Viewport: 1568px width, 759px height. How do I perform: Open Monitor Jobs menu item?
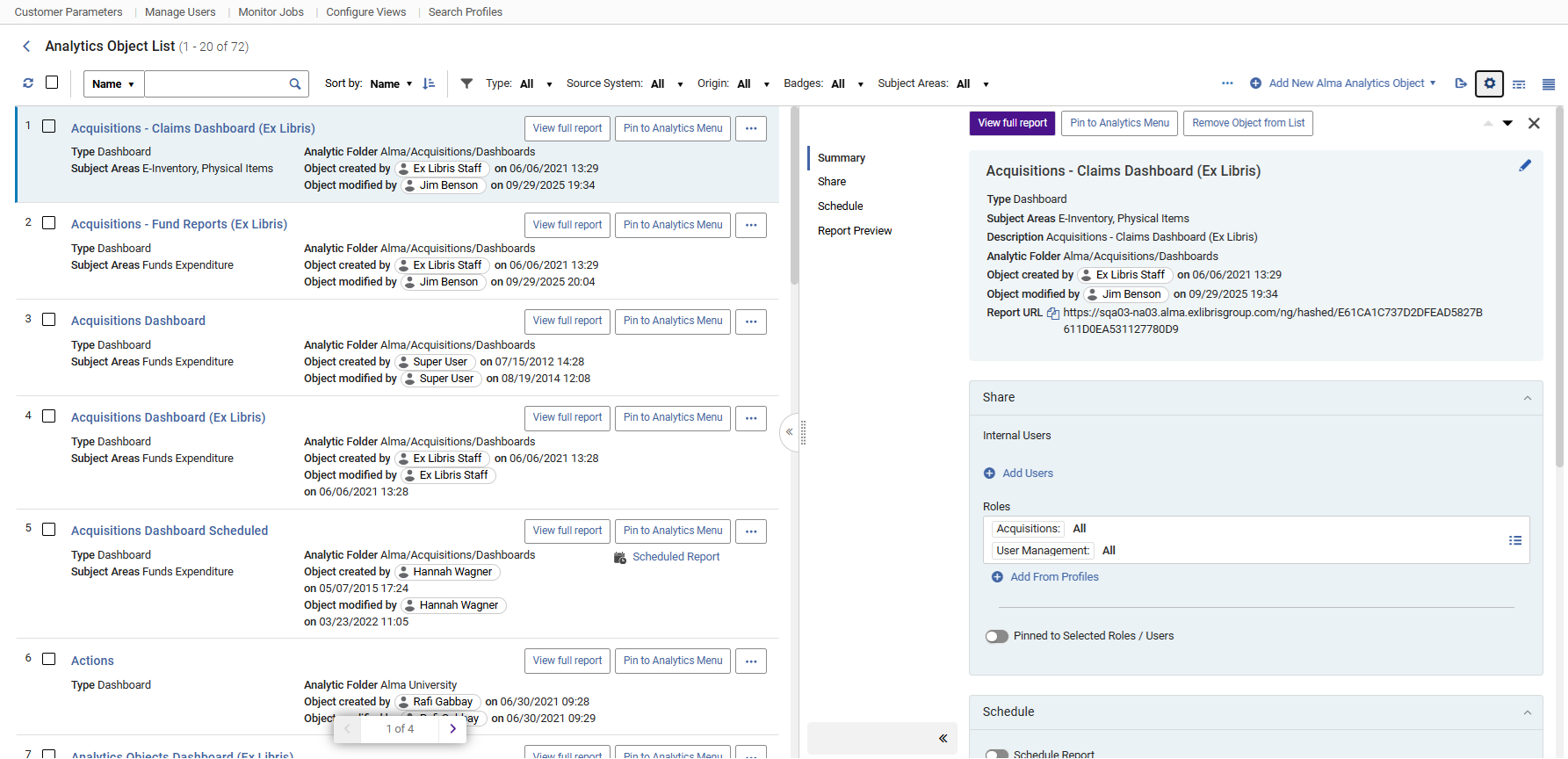pos(271,12)
